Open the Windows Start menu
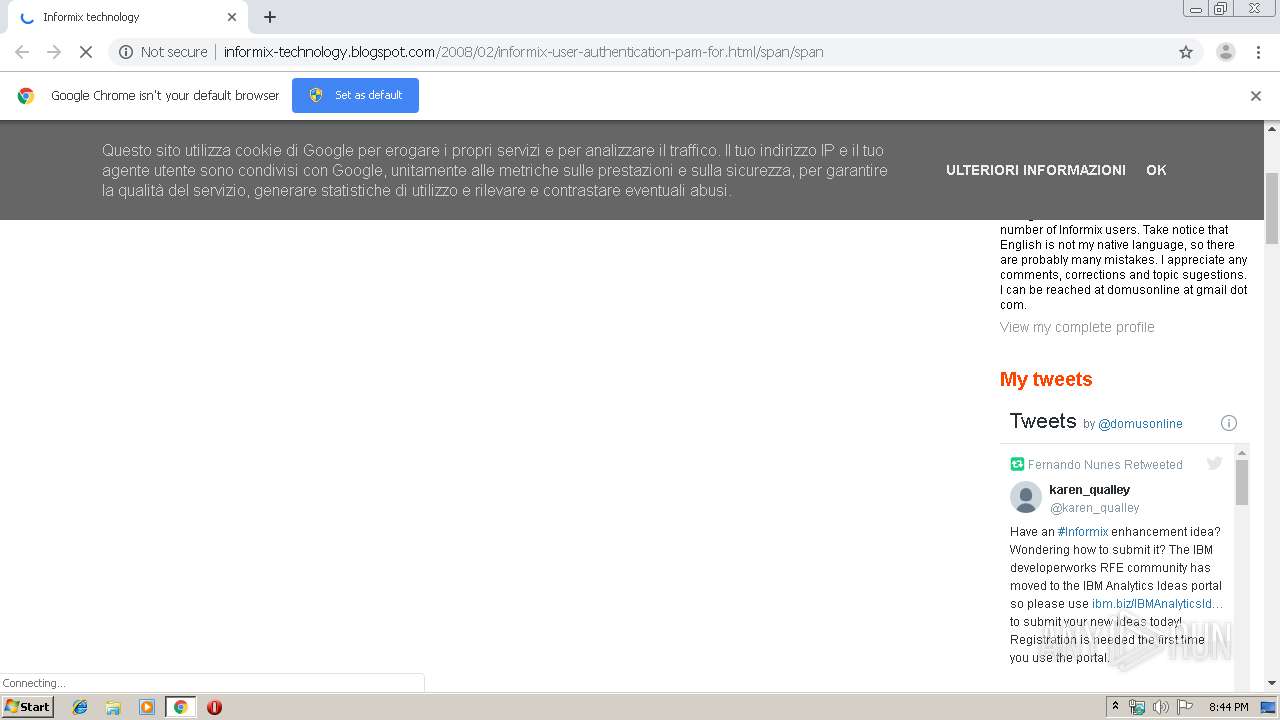Viewport: 1280px width, 720px height. coord(27,706)
